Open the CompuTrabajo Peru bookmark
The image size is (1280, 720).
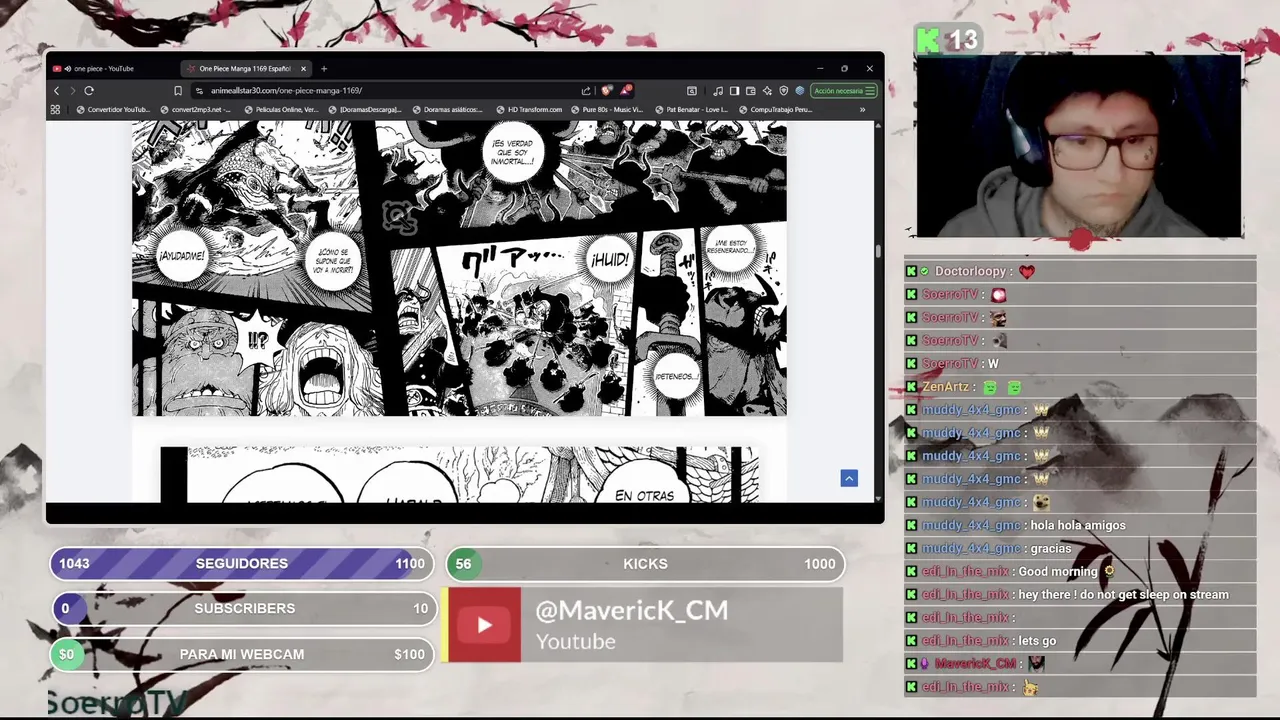tap(775, 109)
